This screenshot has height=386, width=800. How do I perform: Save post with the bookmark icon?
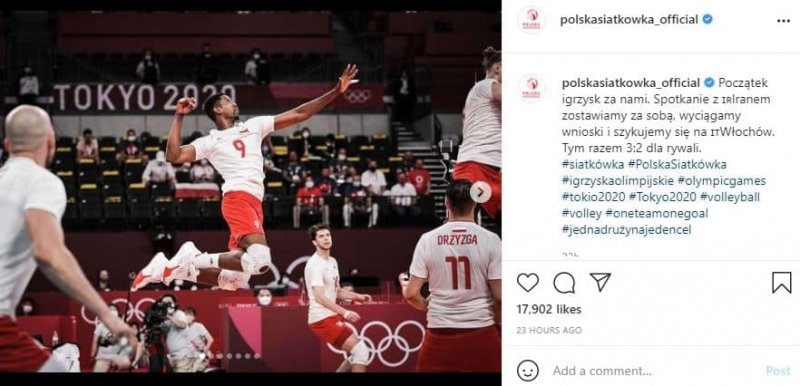pyautogui.click(x=781, y=282)
